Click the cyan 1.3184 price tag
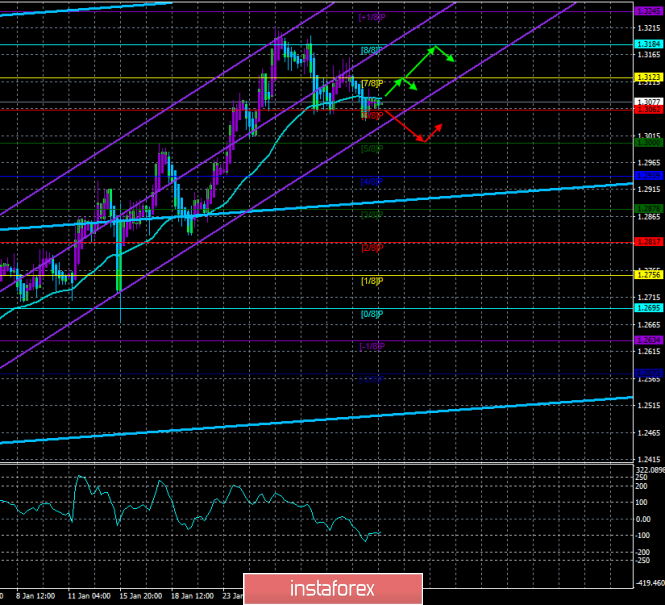This screenshot has height=605, width=665. click(x=648, y=44)
